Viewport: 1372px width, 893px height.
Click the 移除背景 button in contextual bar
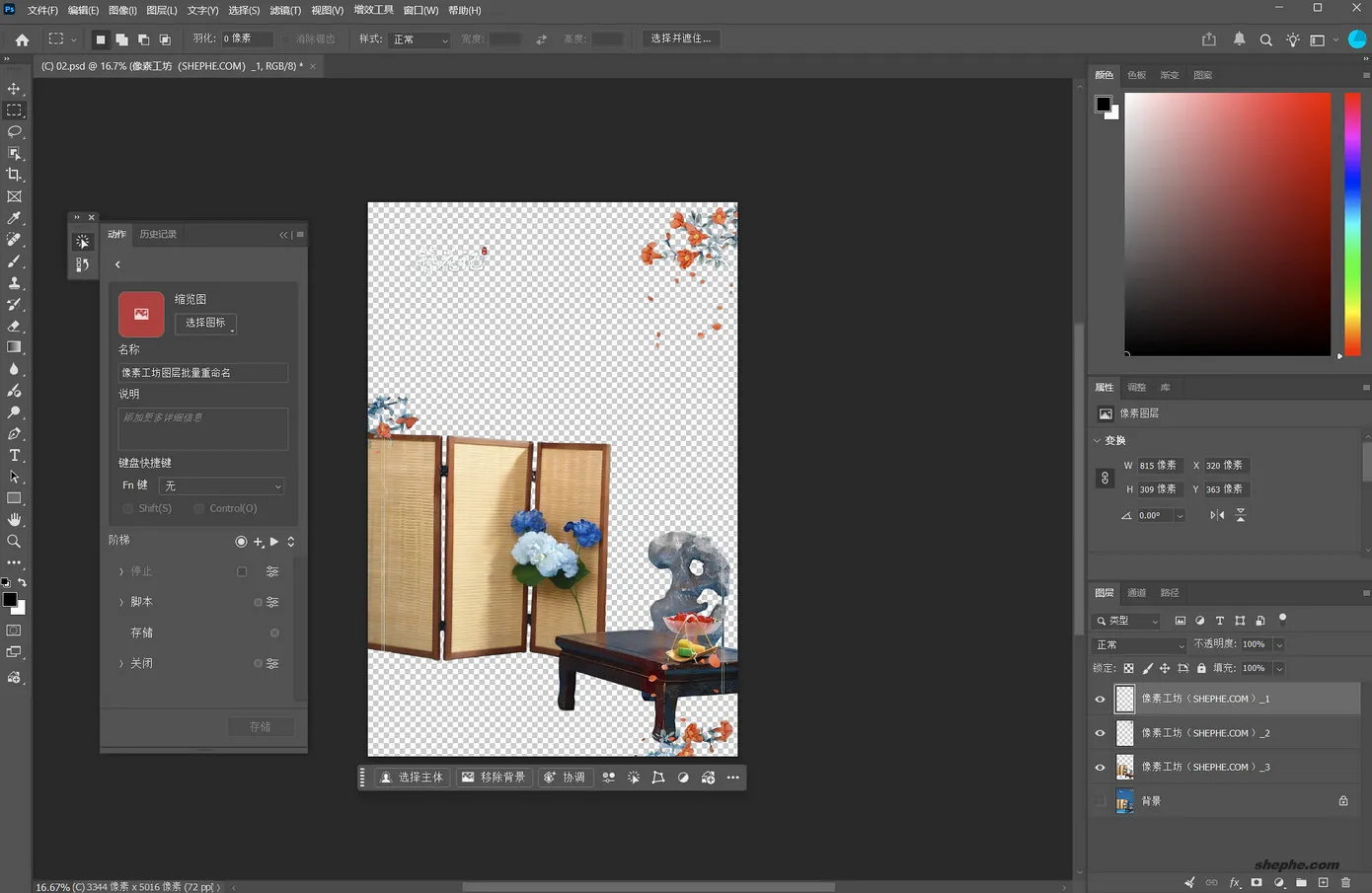pyautogui.click(x=494, y=778)
